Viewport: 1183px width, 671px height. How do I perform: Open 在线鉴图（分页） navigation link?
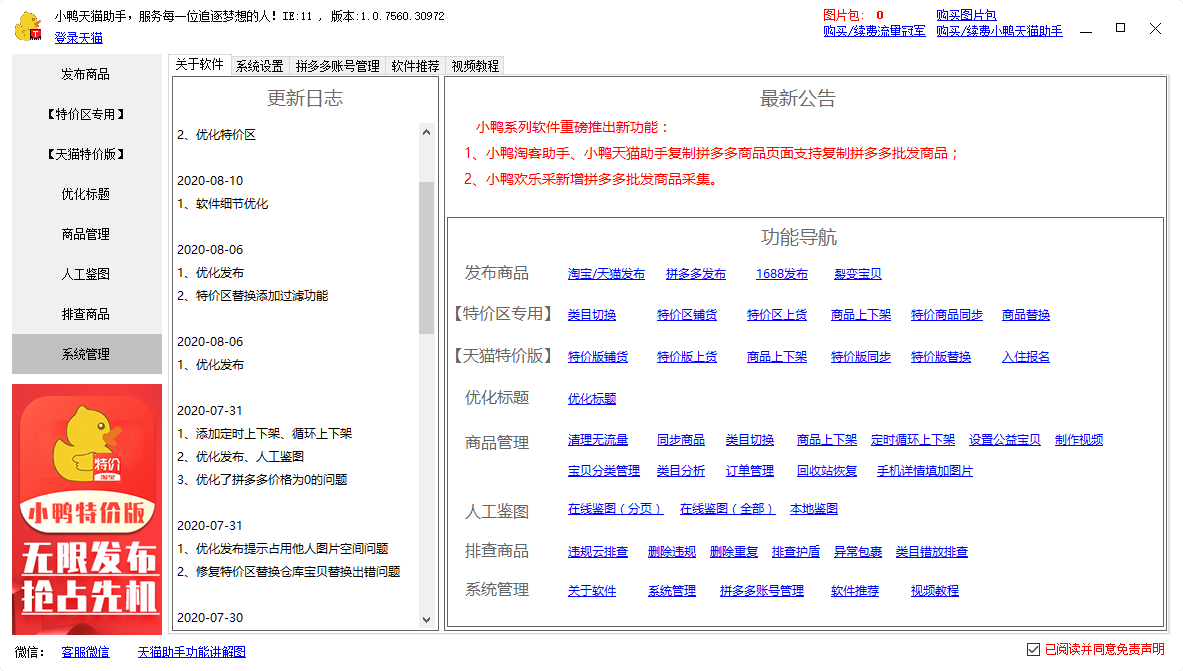coord(615,509)
